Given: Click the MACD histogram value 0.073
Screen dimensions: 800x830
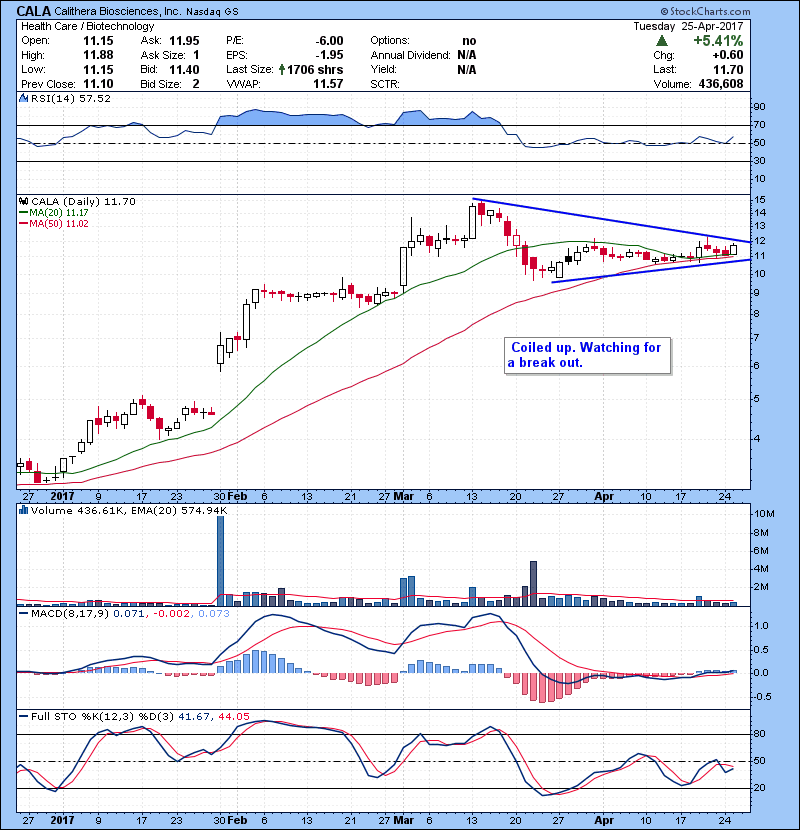Looking at the screenshot, I should [x=214, y=614].
